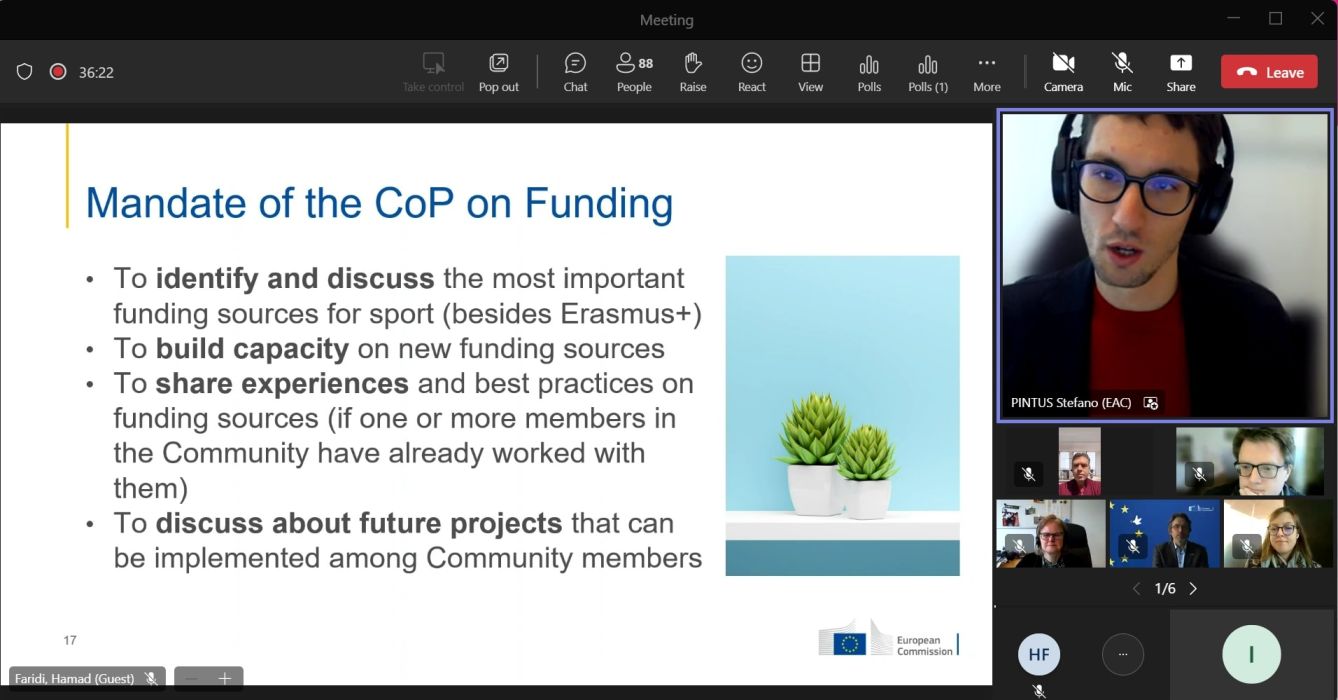Image resolution: width=1338 pixels, height=700 pixels.
Task: Pop out the shared content
Action: click(498, 72)
